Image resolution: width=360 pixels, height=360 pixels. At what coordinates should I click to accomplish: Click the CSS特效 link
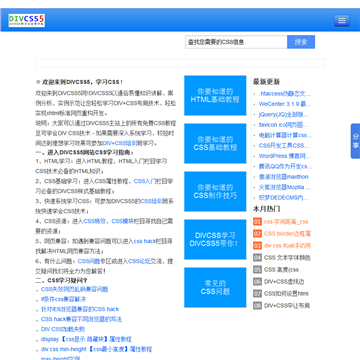point(95,221)
